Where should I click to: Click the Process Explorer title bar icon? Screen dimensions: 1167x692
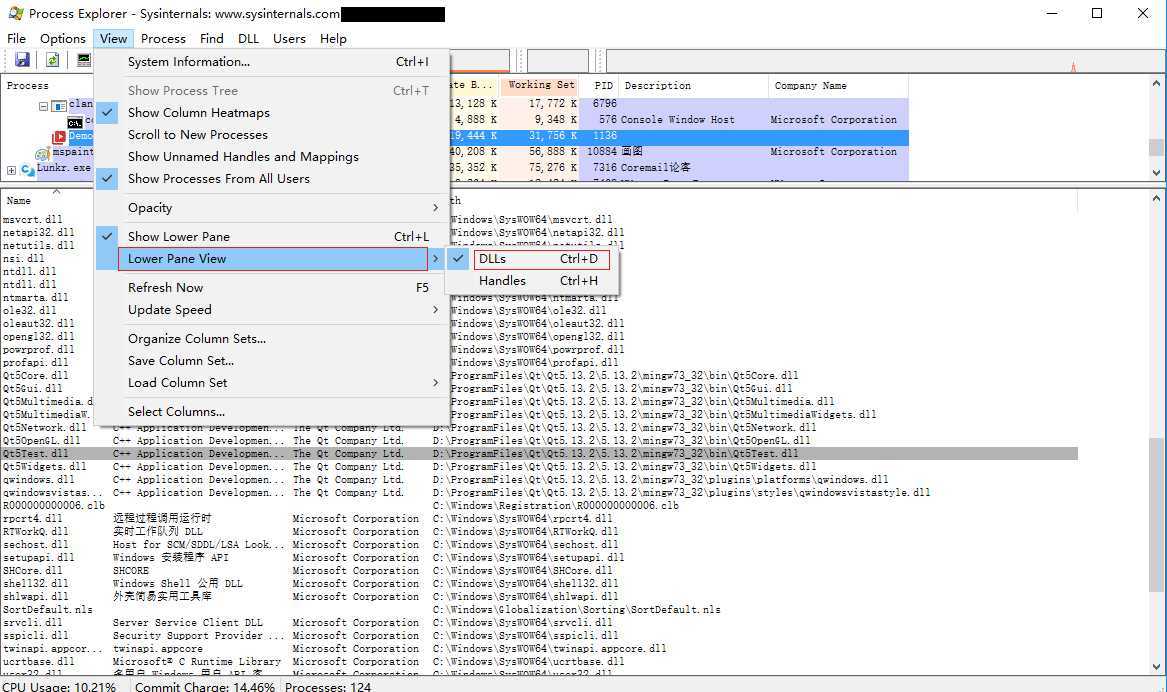point(16,13)
